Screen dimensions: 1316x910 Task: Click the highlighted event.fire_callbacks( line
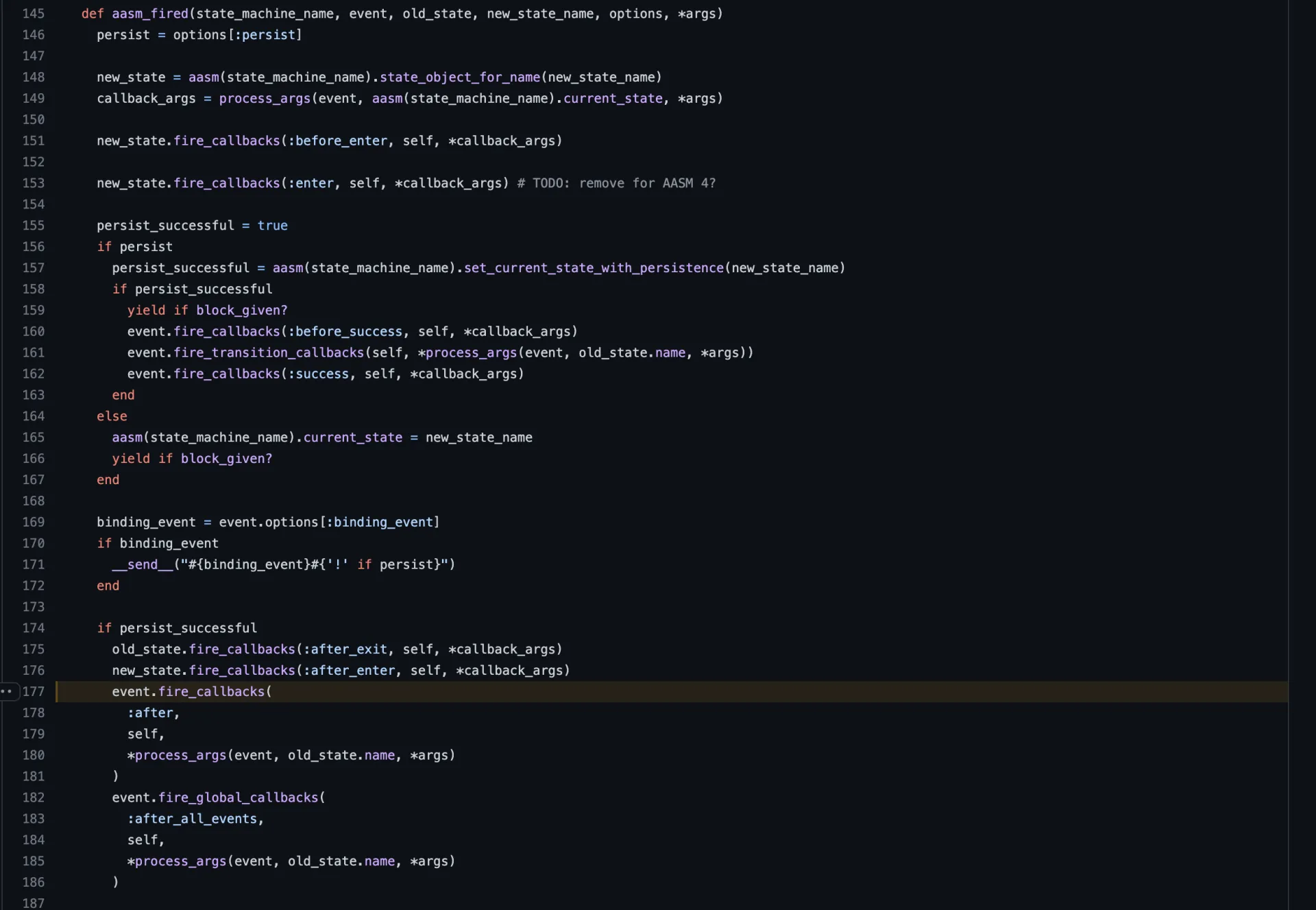point(192,691)
